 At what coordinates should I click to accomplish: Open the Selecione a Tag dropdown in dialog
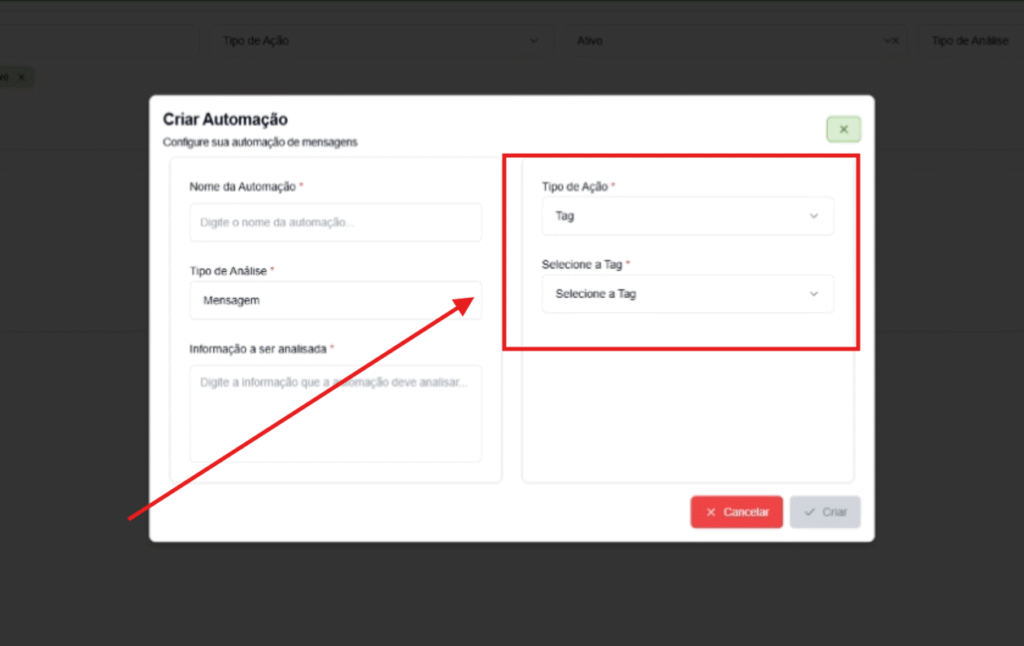click(686, 294)
